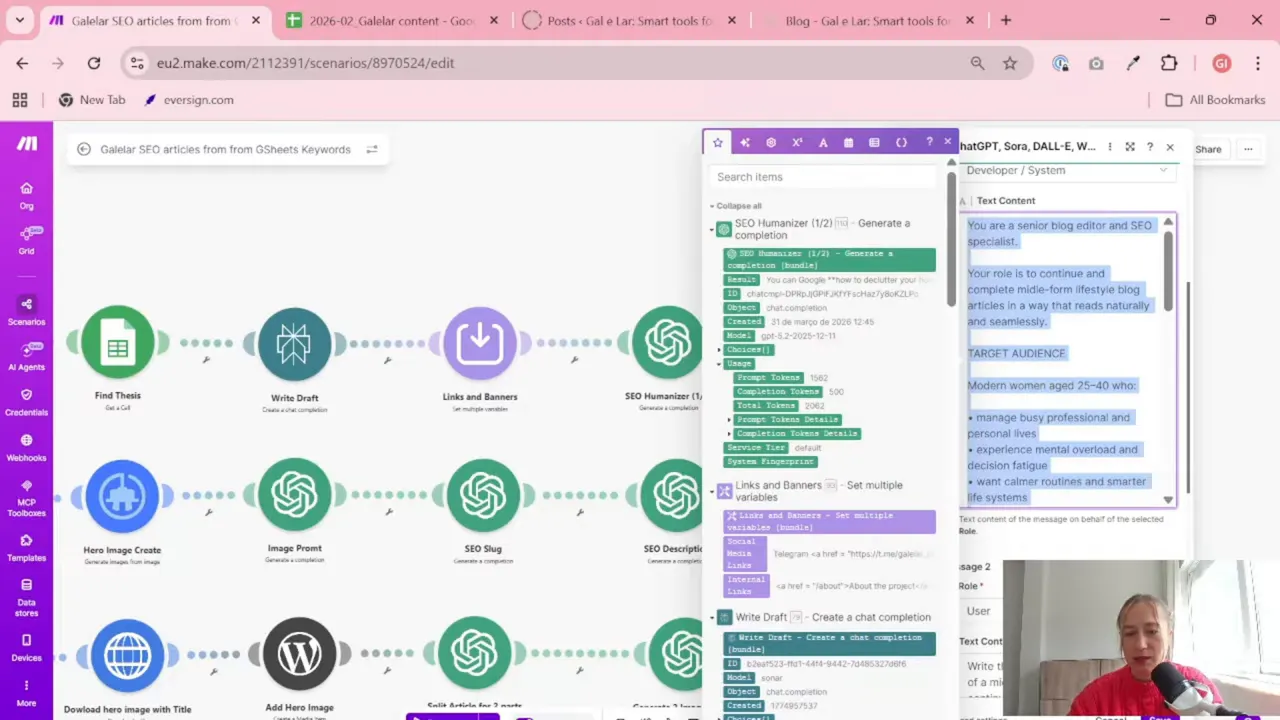Open the eversign.com bookmark

coord(189,100)
